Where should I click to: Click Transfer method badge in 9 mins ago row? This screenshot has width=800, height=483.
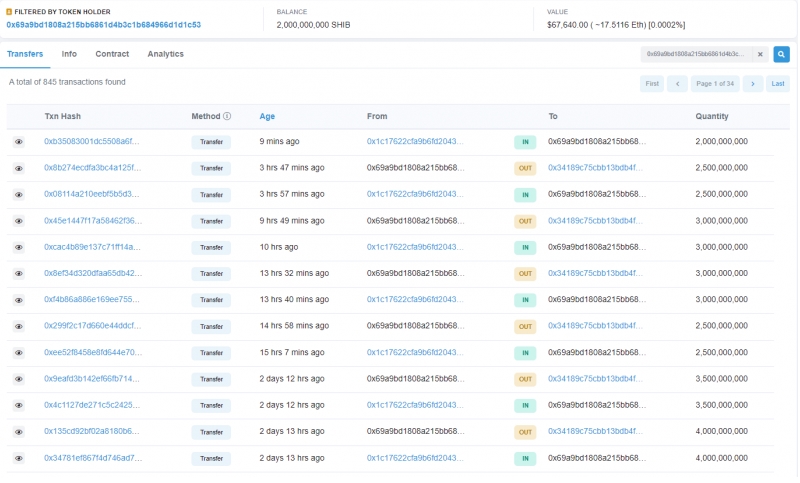211,142
